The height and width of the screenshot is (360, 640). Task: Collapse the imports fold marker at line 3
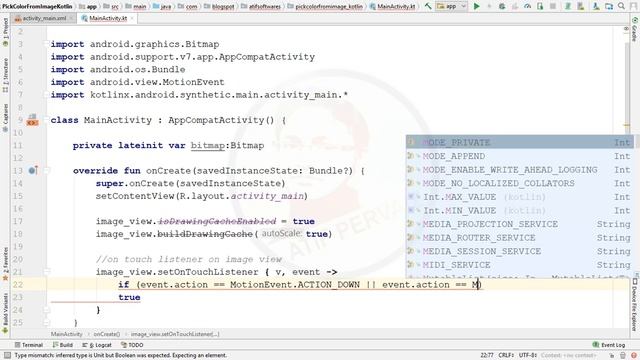tap(46, 44)
